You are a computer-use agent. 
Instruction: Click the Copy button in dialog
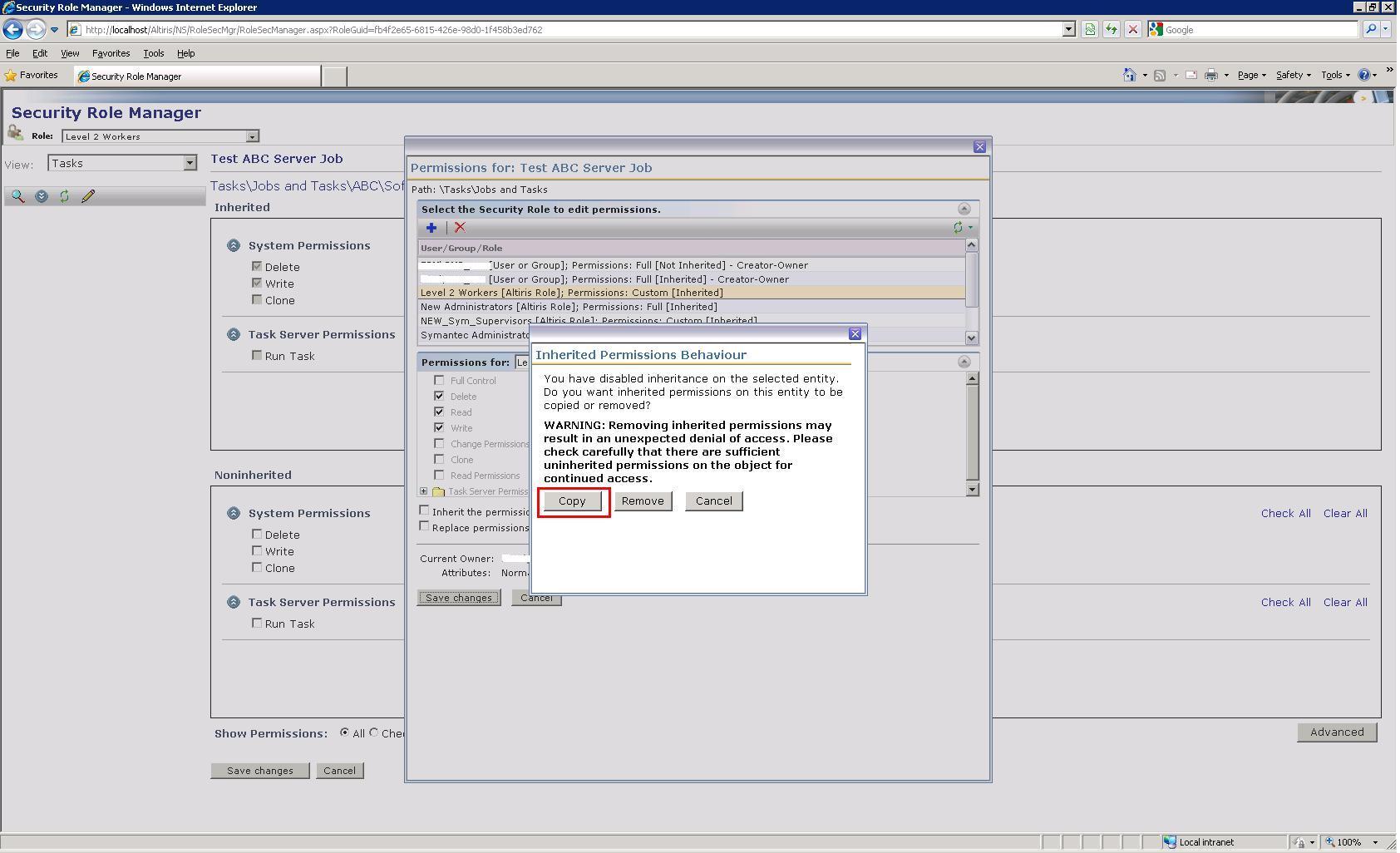pos(572,501)
